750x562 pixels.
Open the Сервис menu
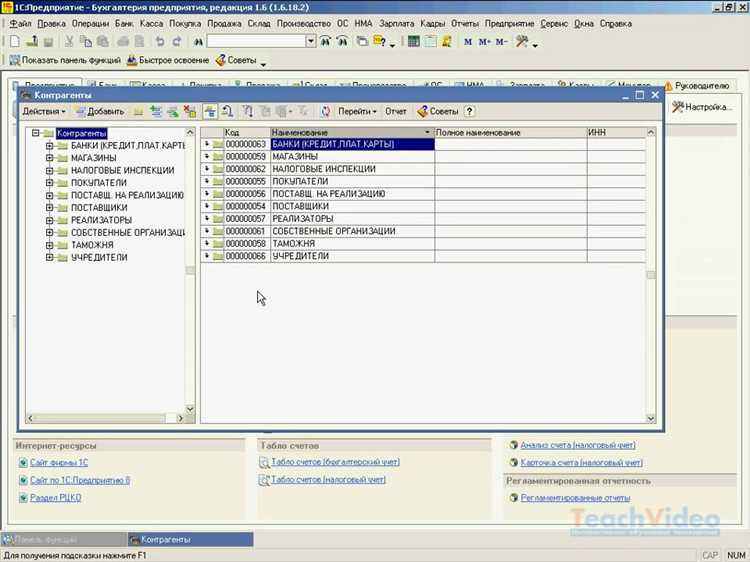click(x=554, y=23)
